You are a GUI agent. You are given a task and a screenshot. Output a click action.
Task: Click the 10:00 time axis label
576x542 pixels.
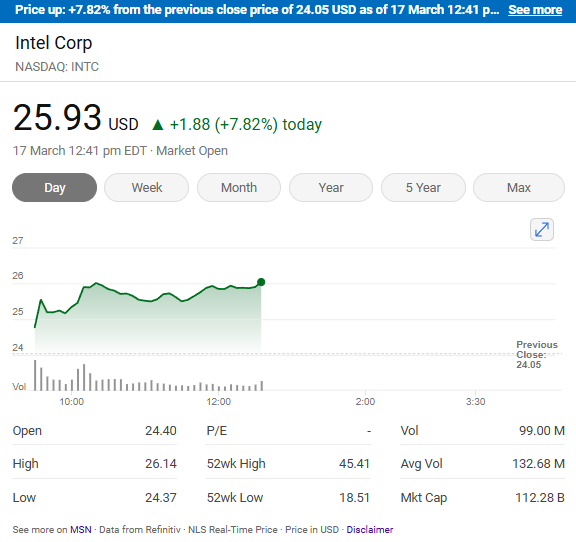[x=72, y=402]
